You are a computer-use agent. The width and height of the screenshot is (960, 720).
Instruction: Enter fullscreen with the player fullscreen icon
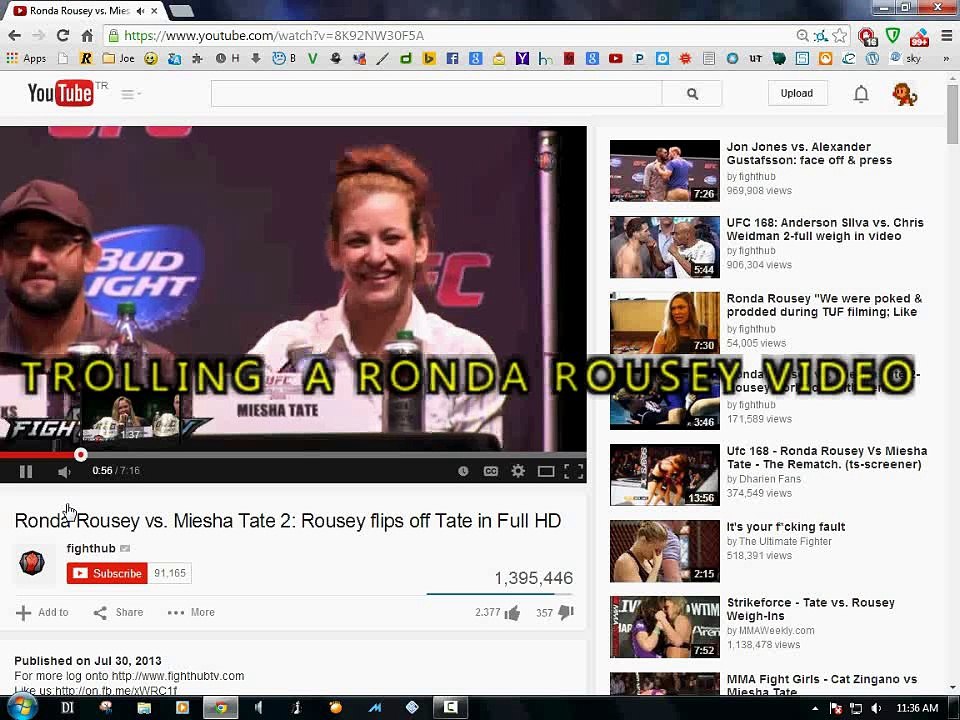573,471
